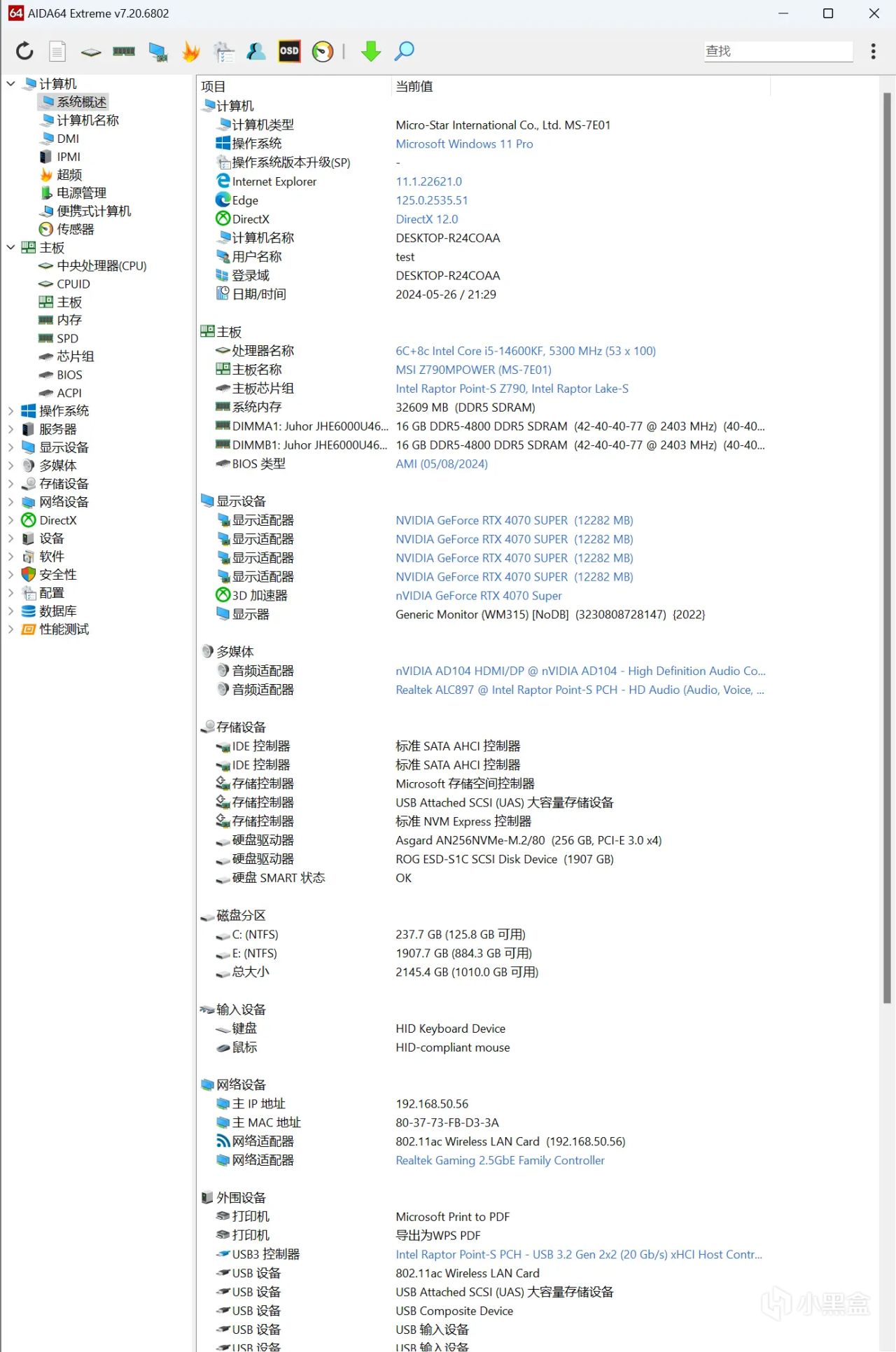Select the 主 MAC 地址 row
Viewport: 896px width, 1352px height.
(483, 1122)
